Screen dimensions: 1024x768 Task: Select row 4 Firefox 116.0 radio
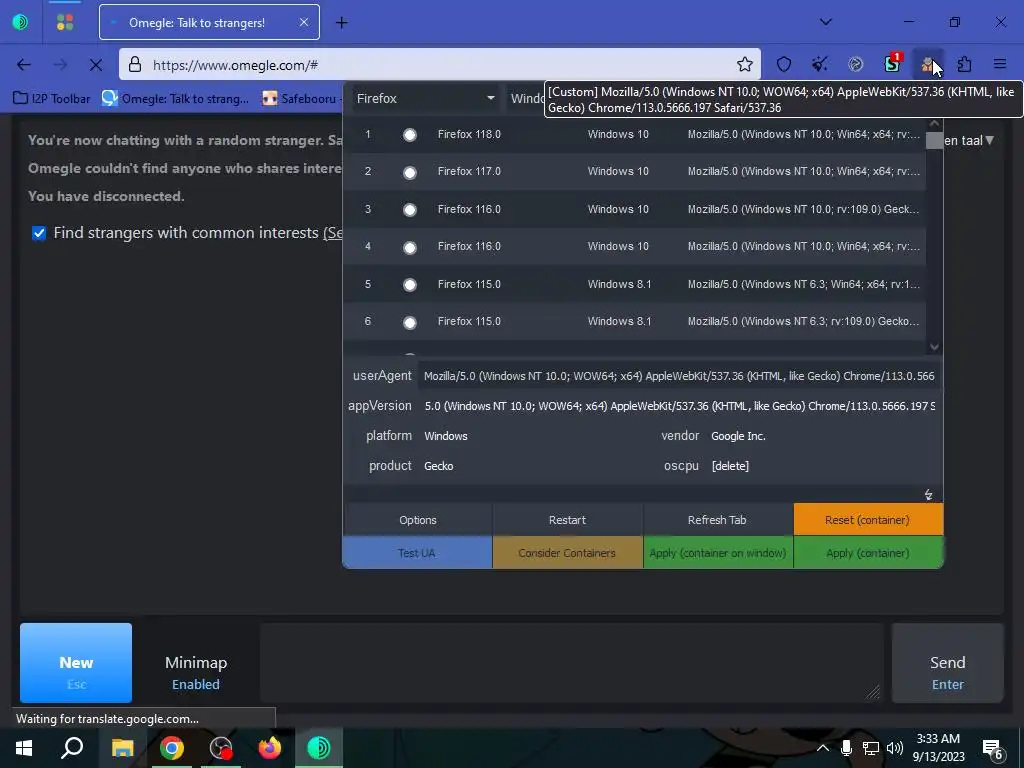tap(409, 247)
